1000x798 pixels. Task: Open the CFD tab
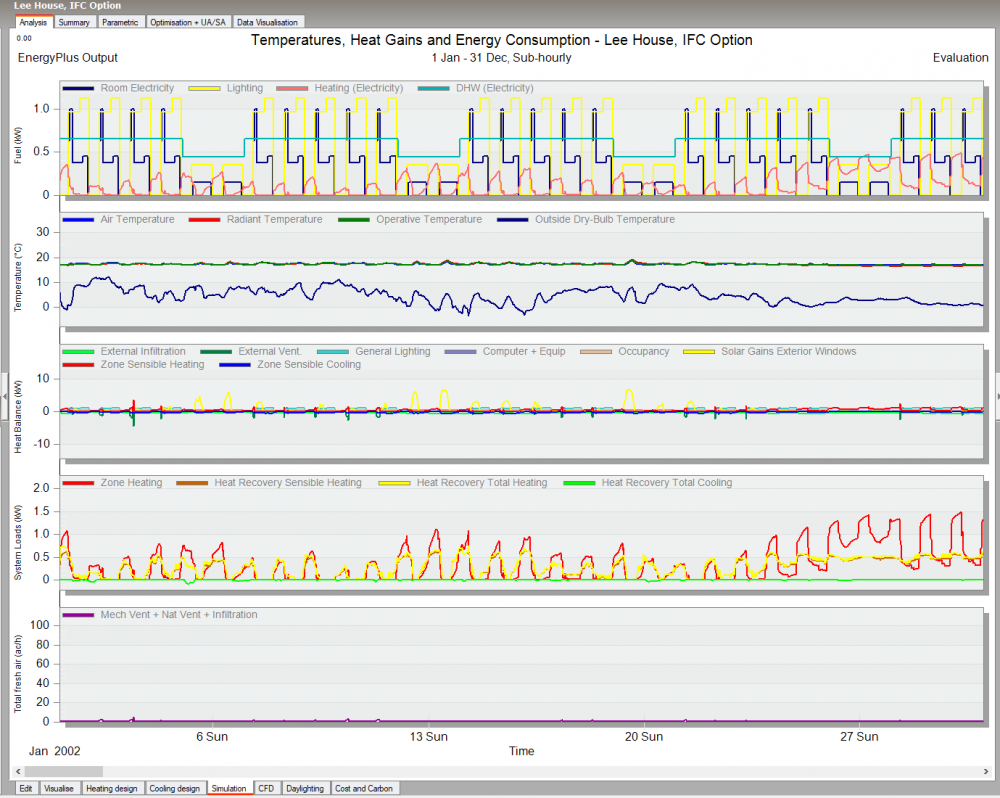pyautogui.click(x=266, y=788)
